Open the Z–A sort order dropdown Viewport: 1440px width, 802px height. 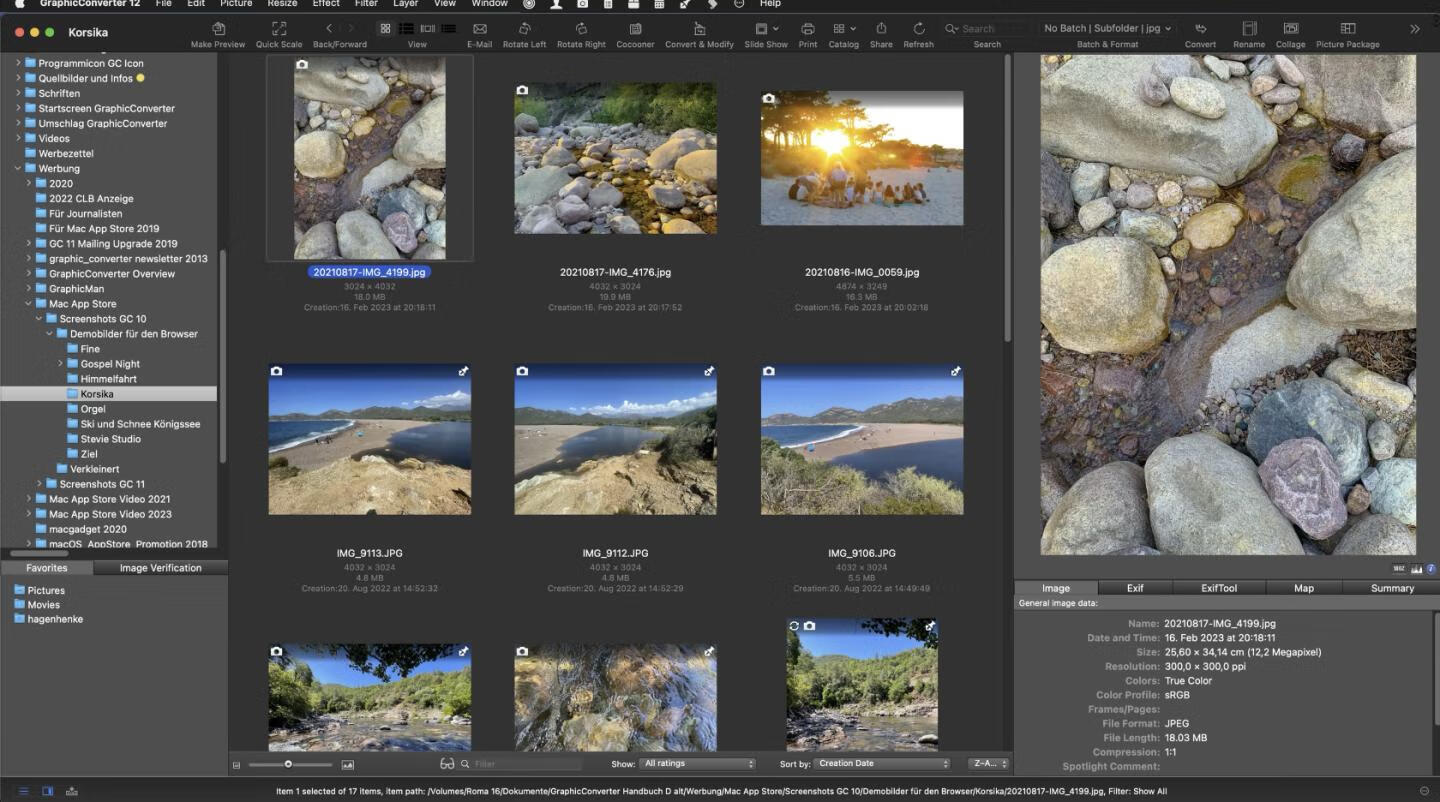pos(988,764)
